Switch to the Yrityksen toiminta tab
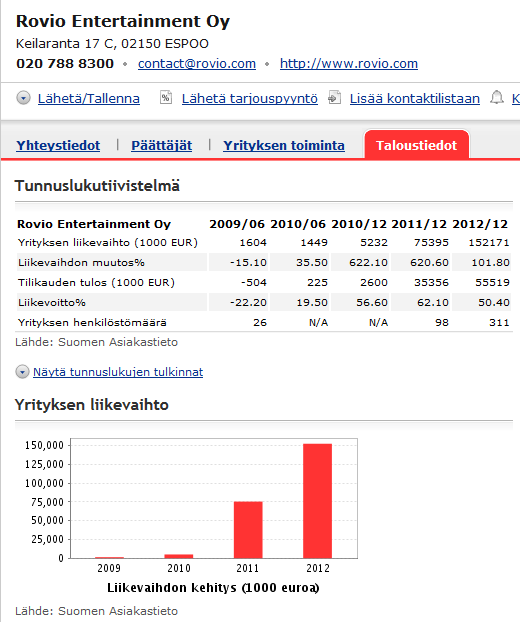The image size is (520, 622). 284,145
